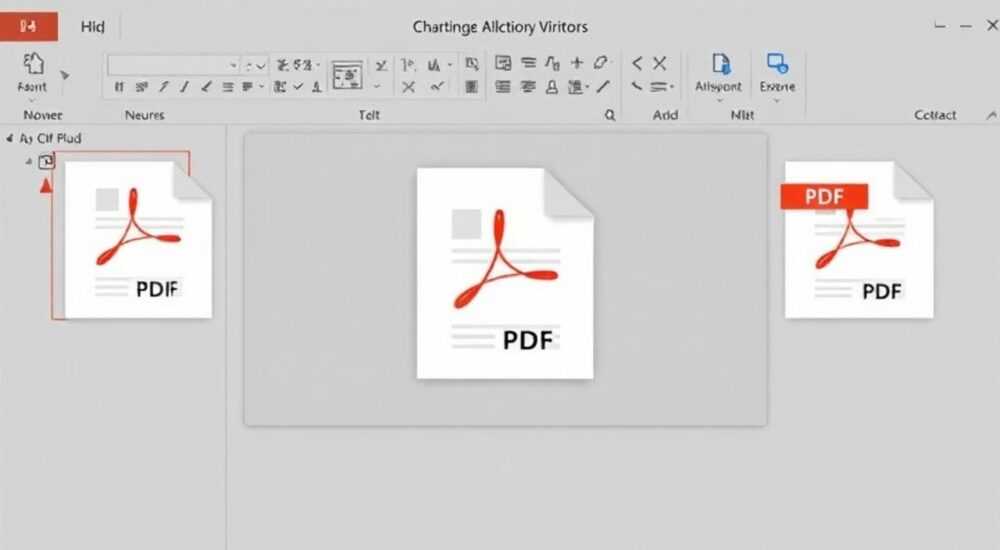Select the right PDF document with red badge
Viewport: 1000px width, 550px height.
click(859, 240)
